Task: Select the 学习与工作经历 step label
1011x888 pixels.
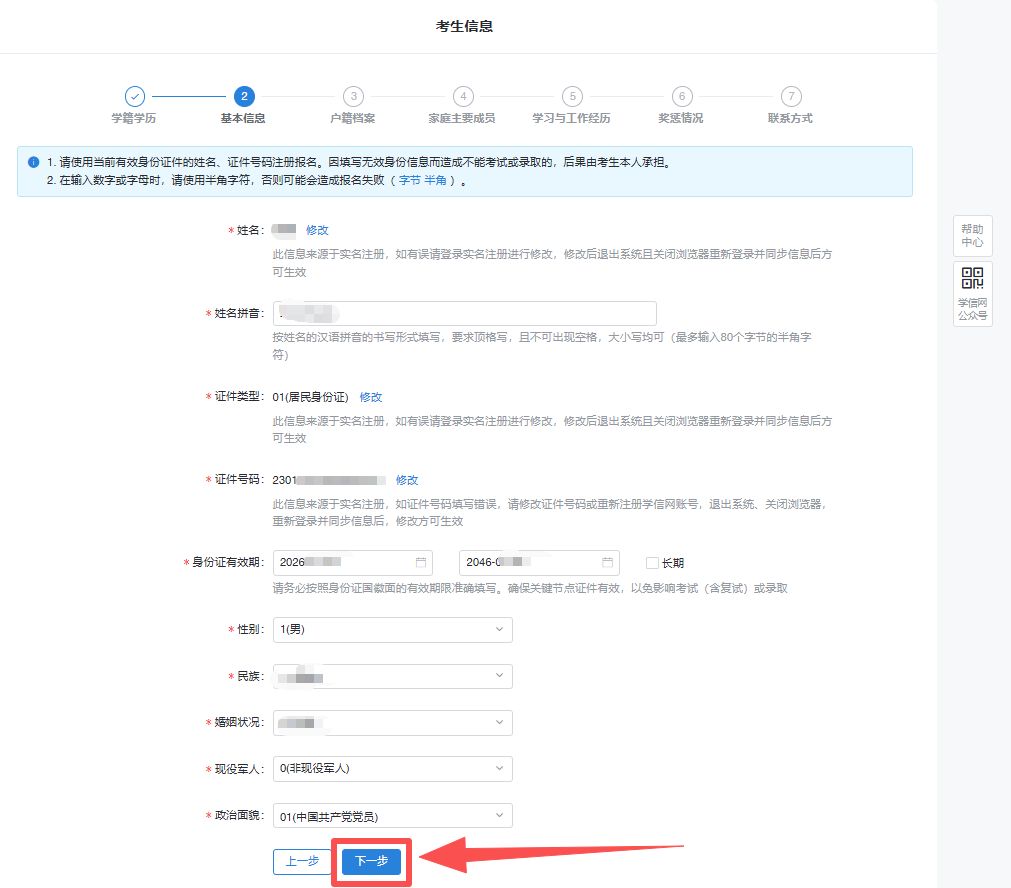Action: click(571, 118)
